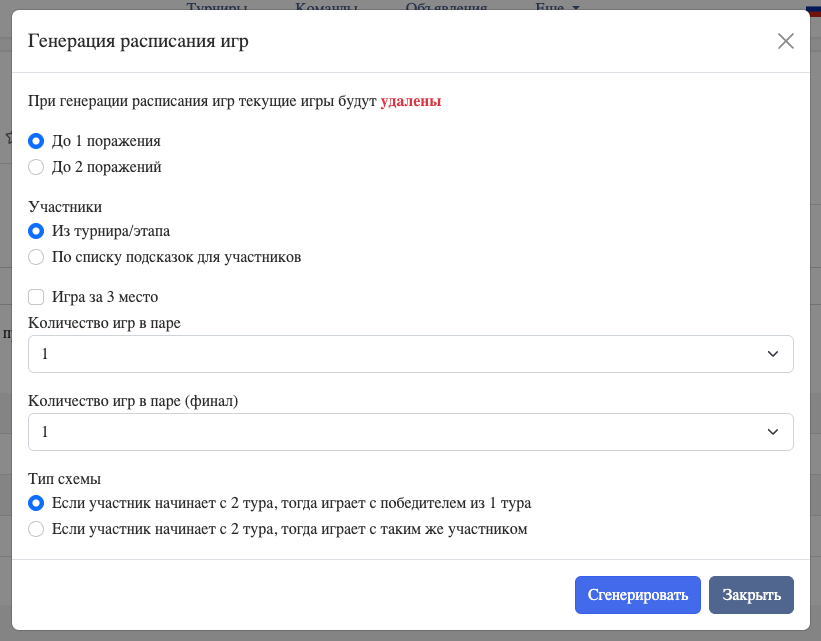
Task: Open the 'Количество игр в паре' dropdown
Action: pos(411,354)
